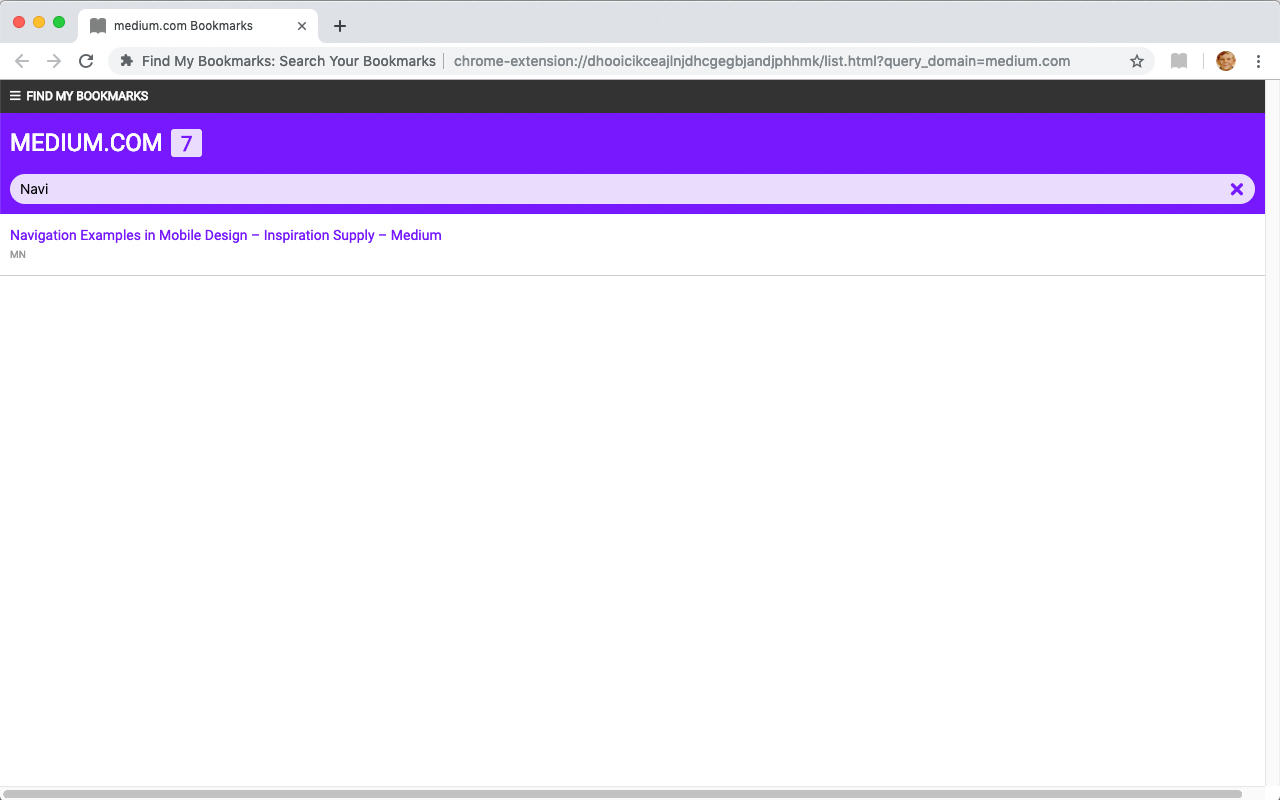Click the MEDIUM.COM heading
This screenshot has width=1280, height=800.
coord(86,143)
